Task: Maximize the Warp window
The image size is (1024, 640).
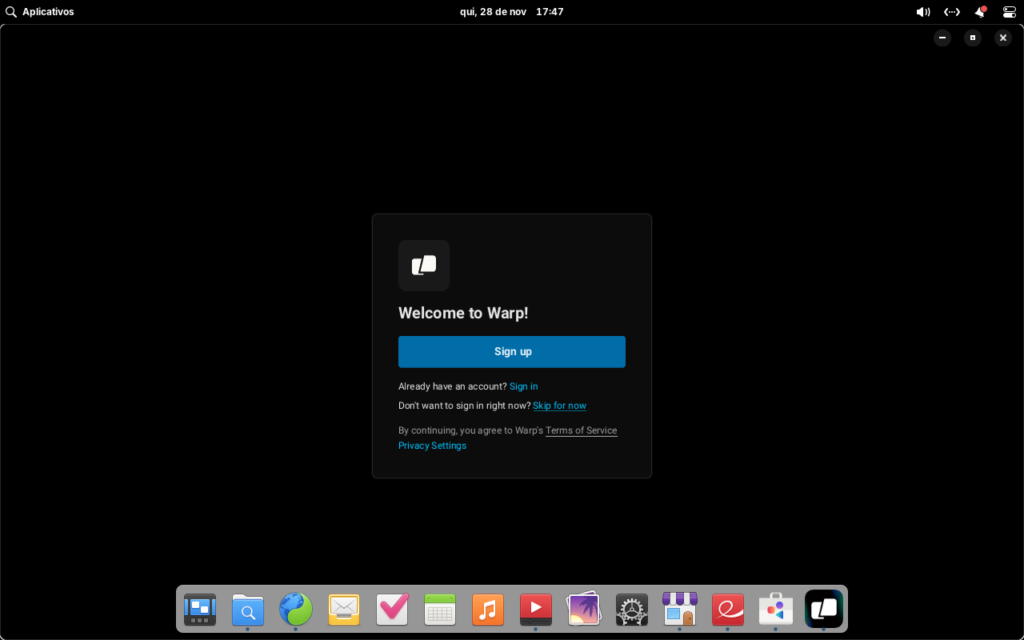Action: coord(972,38)
